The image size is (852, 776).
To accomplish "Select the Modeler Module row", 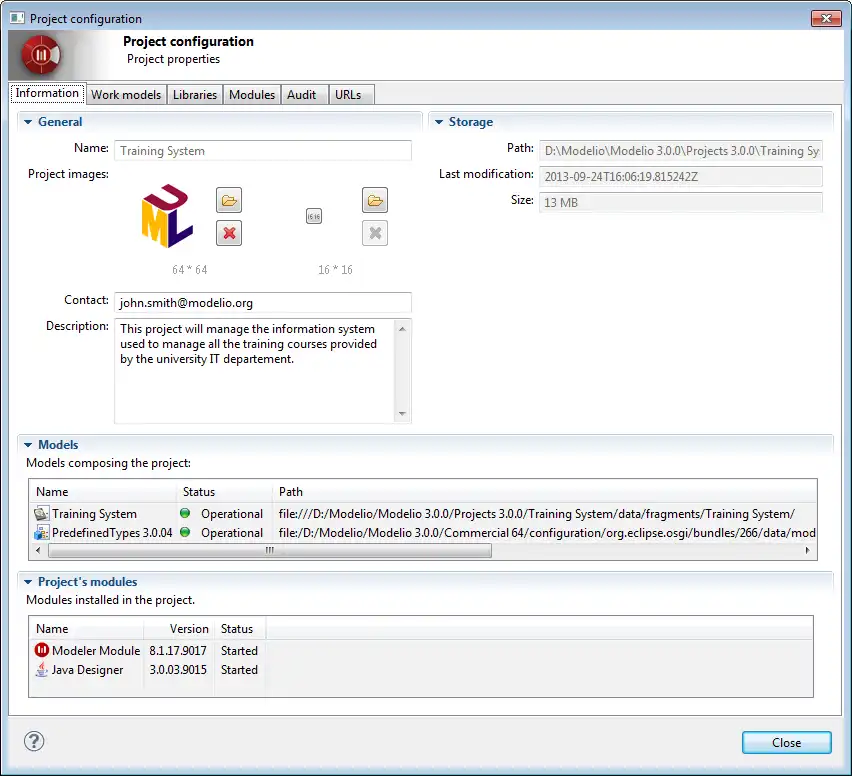I will click(x=421, y=650).
